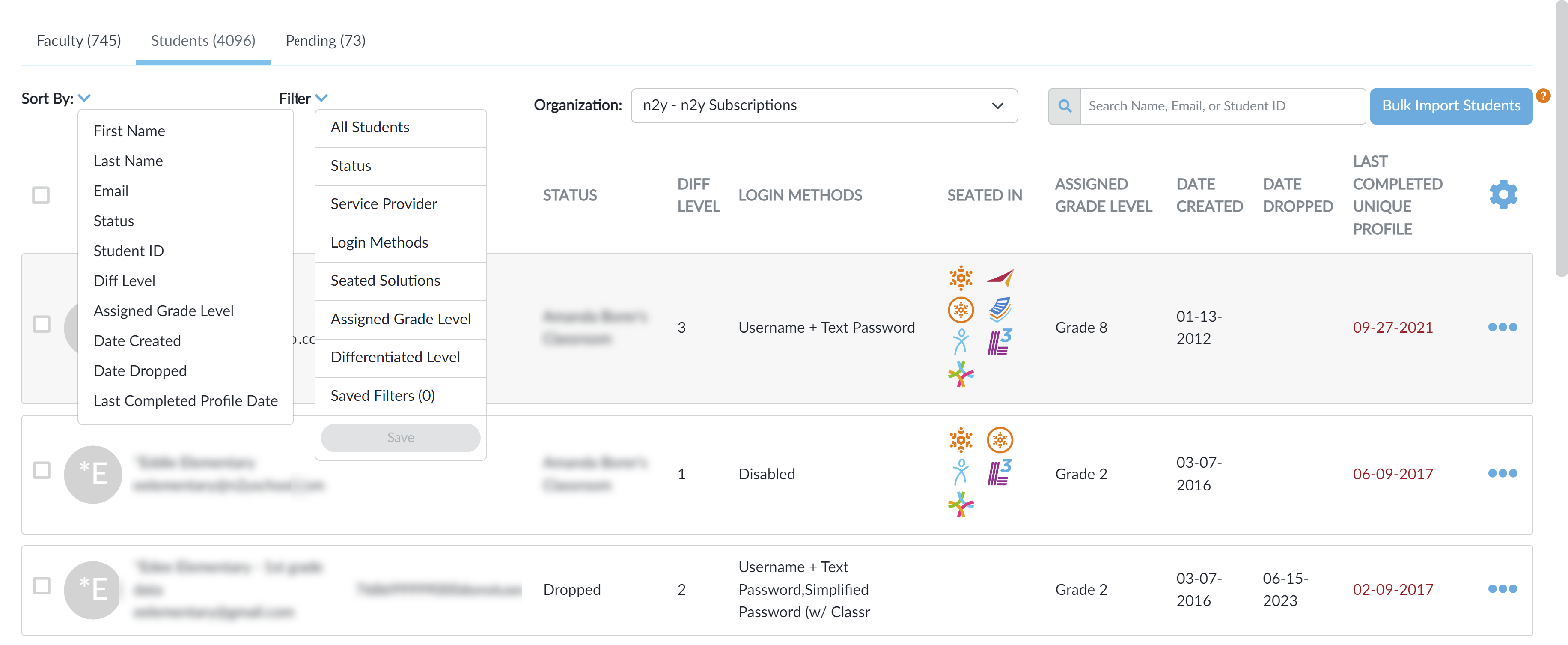Switch to the Students (4096) tab
Viewport: 1568px width, 645px height.
203,41
